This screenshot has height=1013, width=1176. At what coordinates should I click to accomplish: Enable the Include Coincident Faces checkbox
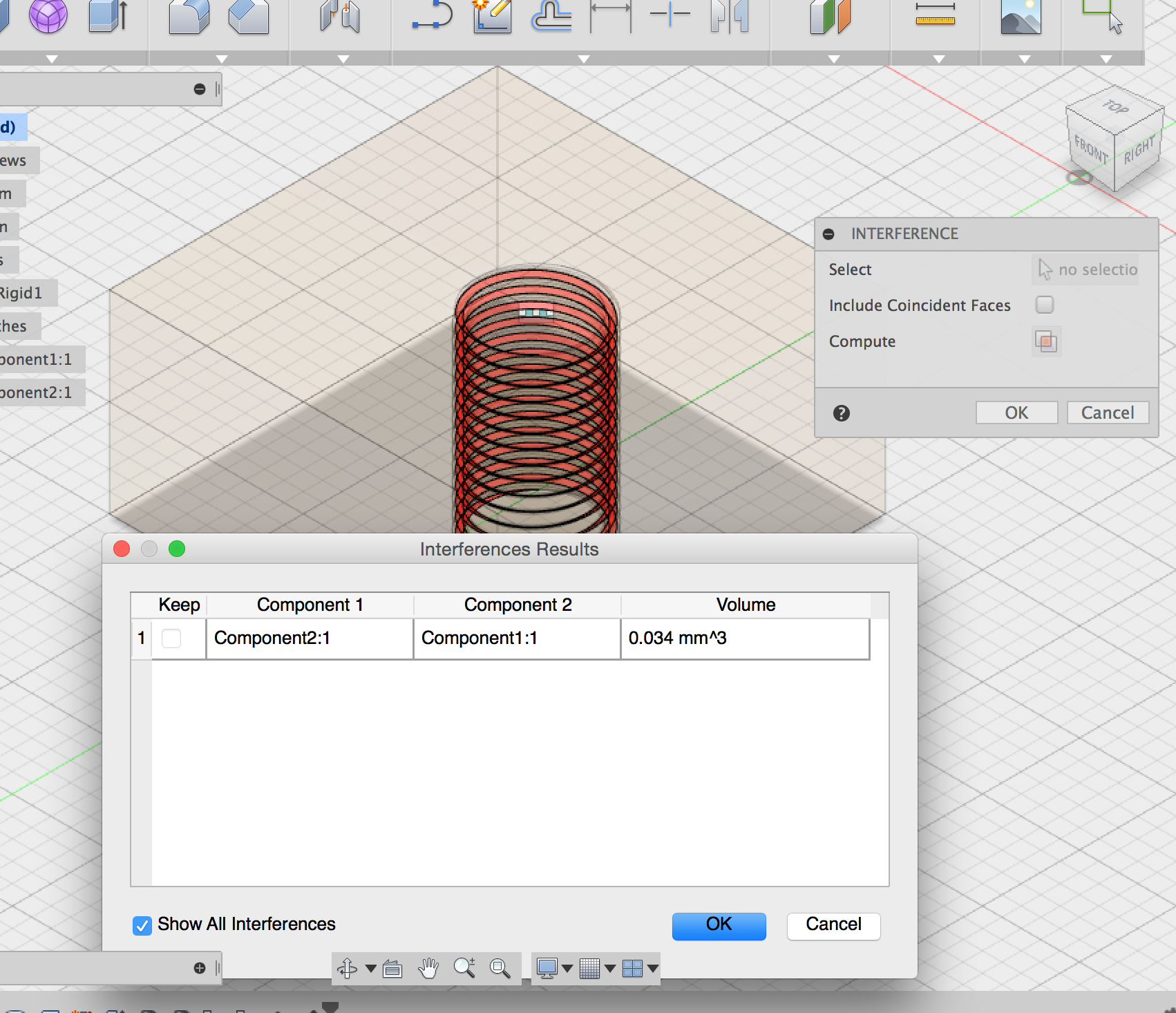click(1044, 305)
